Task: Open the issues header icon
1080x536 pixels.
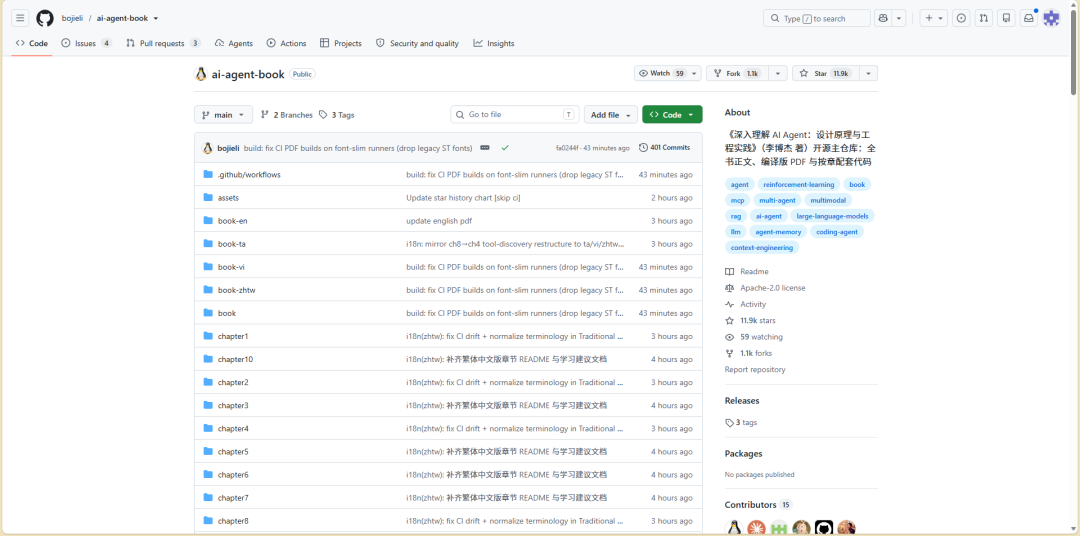Action: coord(962,19)
